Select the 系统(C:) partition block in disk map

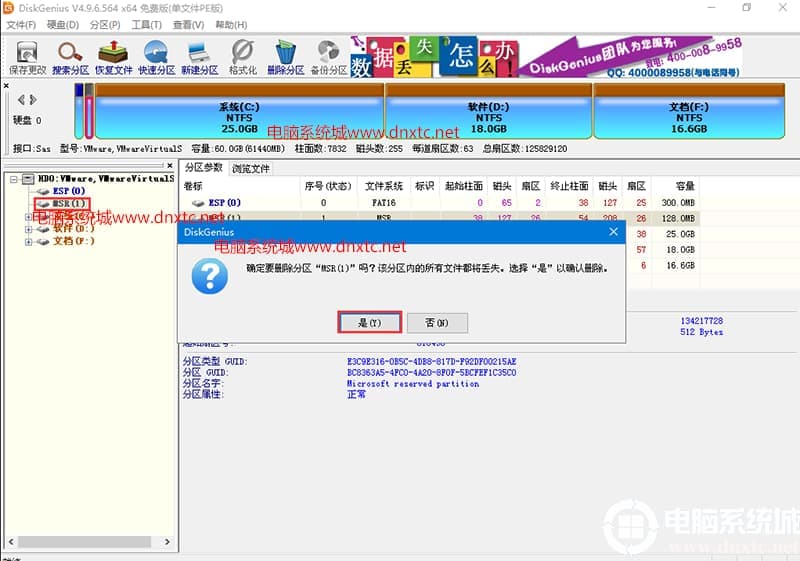pyautogui.click(x=239, y=111)
